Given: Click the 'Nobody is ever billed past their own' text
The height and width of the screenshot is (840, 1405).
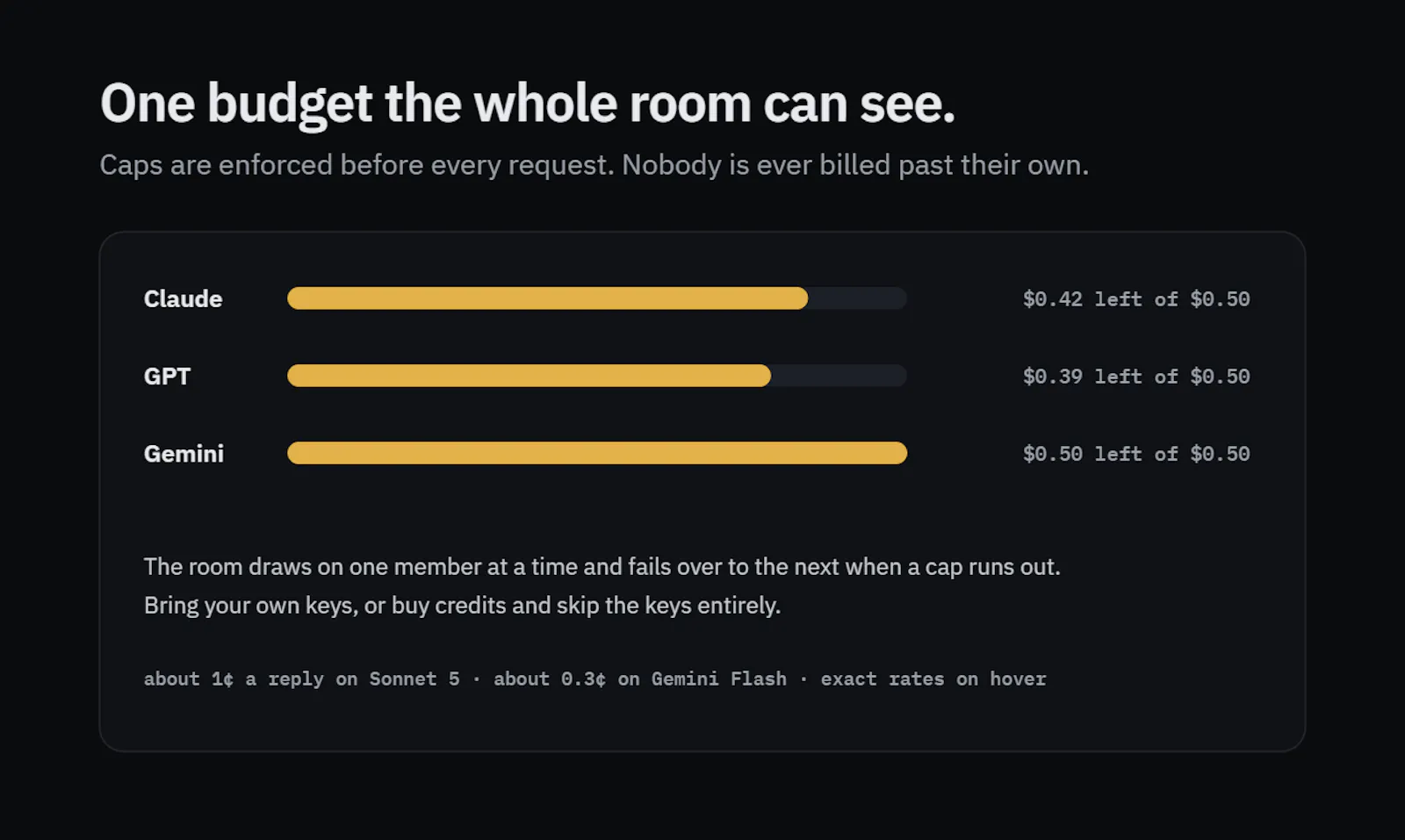Looking at the screenshot, I should (x=855, y=165).
